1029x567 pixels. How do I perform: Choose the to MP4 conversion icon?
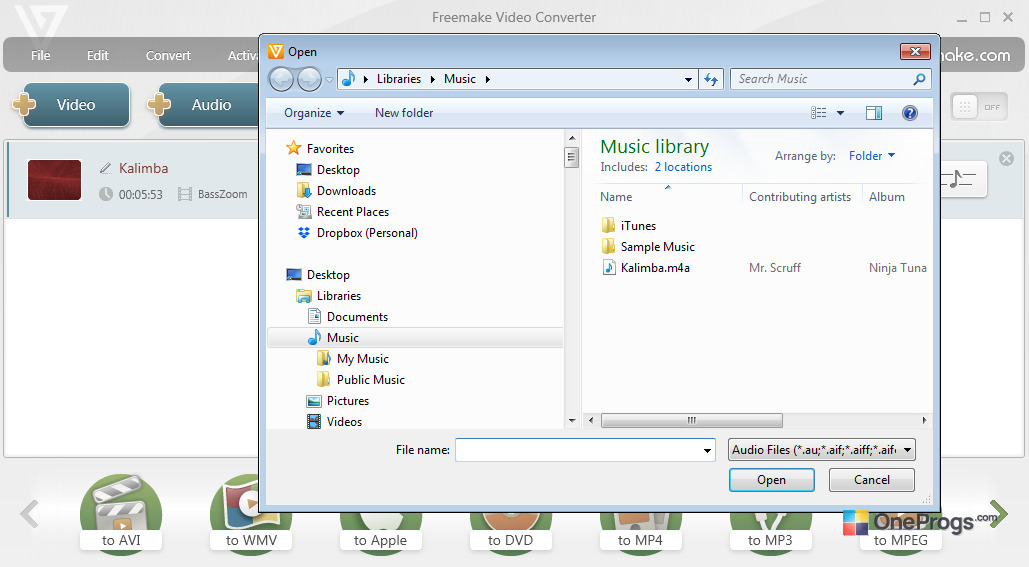[x=640, y=533]
